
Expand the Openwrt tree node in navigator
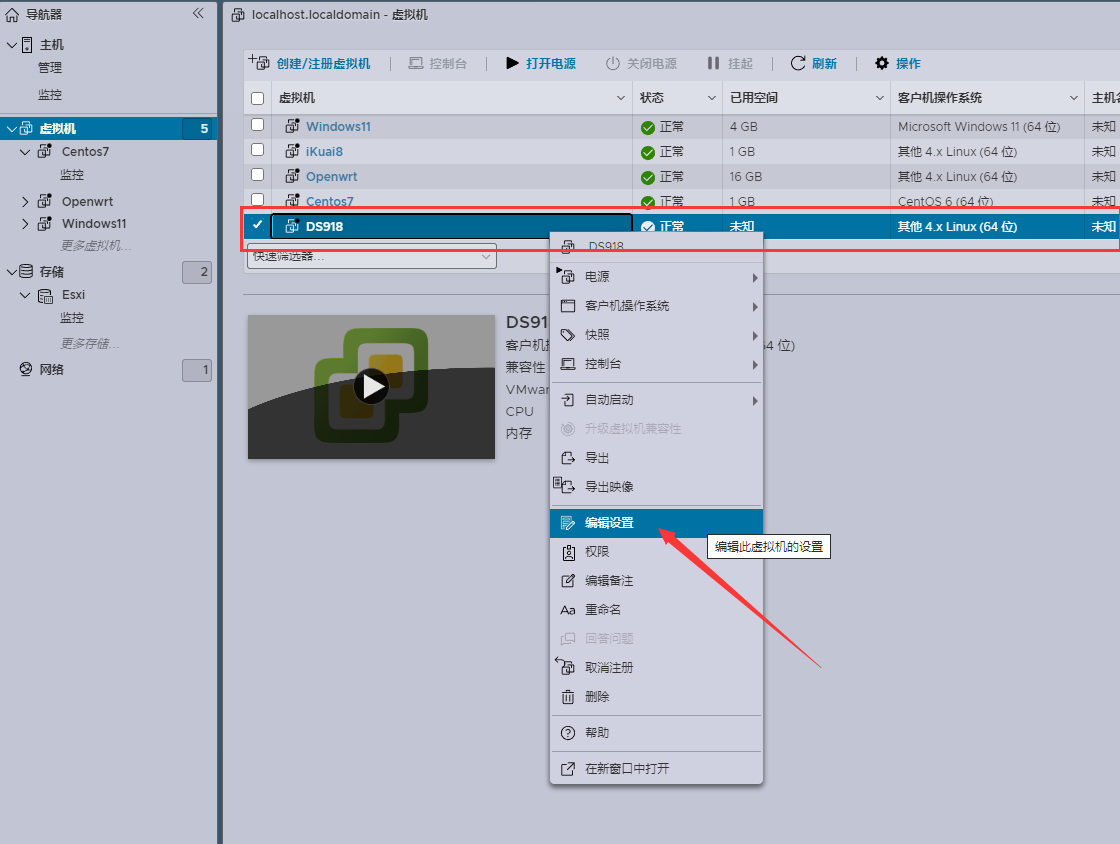pos(26,201)
